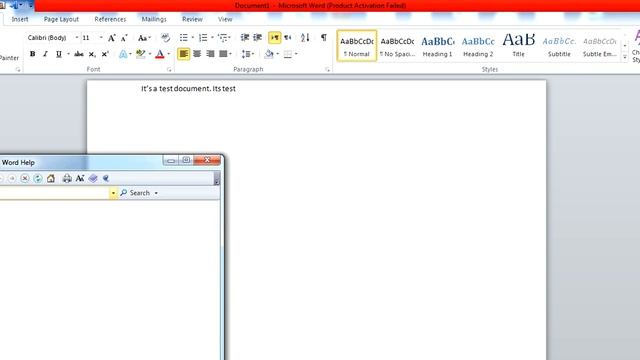Click the Right-to-Left text direction icon
640x360 pixels.
288,38
